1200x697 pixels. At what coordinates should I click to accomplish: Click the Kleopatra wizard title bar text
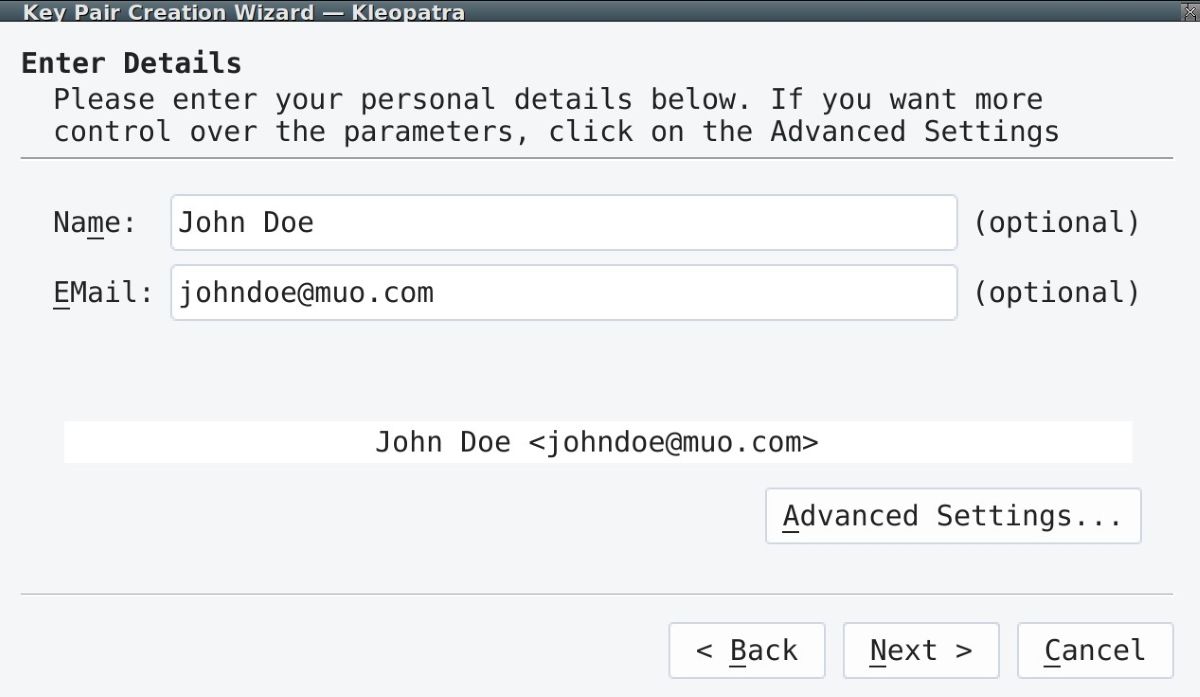tap(243, 12)
